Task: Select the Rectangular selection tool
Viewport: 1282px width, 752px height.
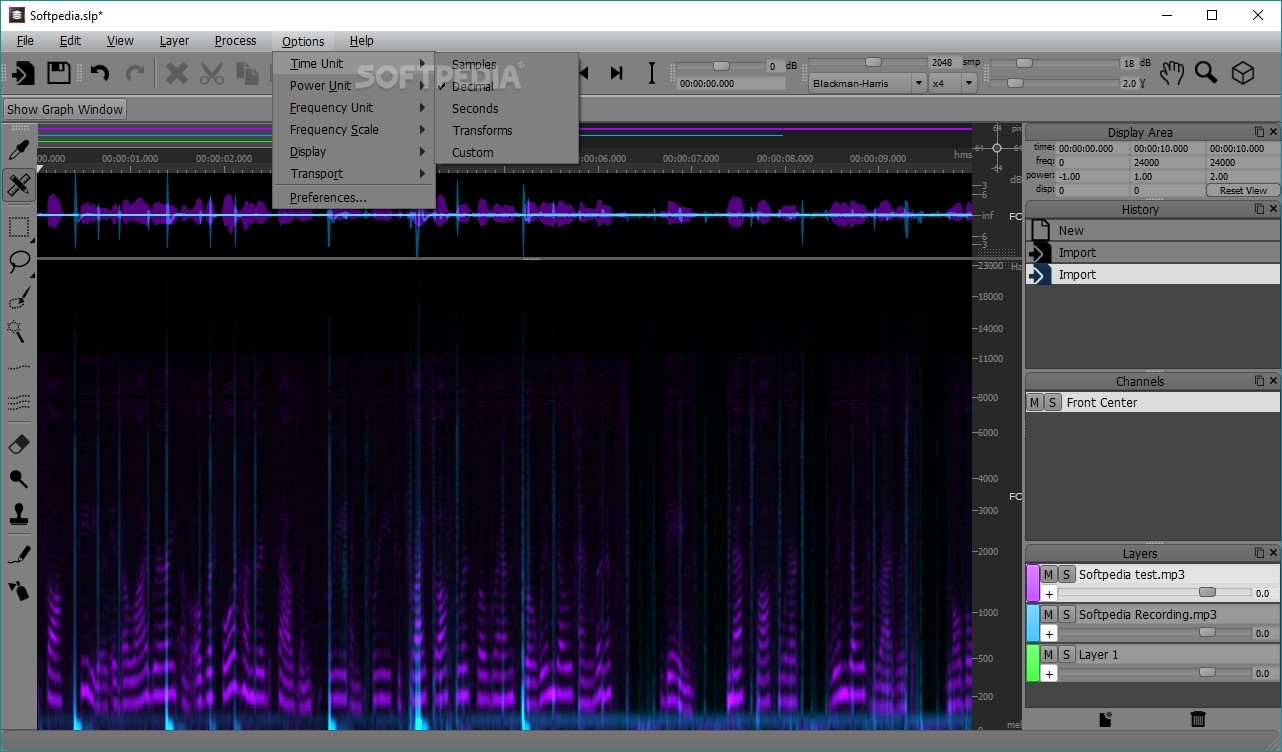Action: [x=19, y=228]
